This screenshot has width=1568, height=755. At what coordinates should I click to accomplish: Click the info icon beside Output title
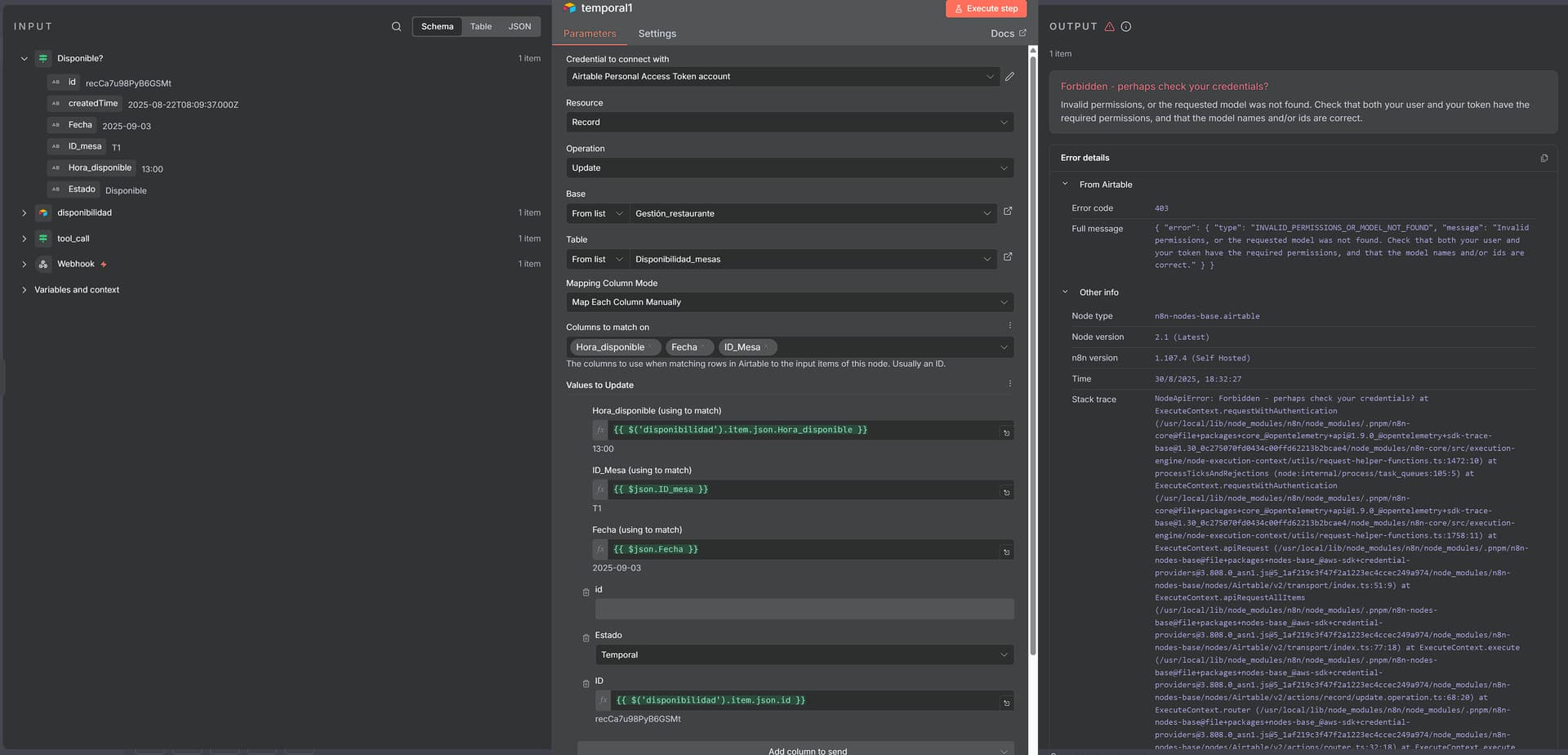coord(1126,27)
